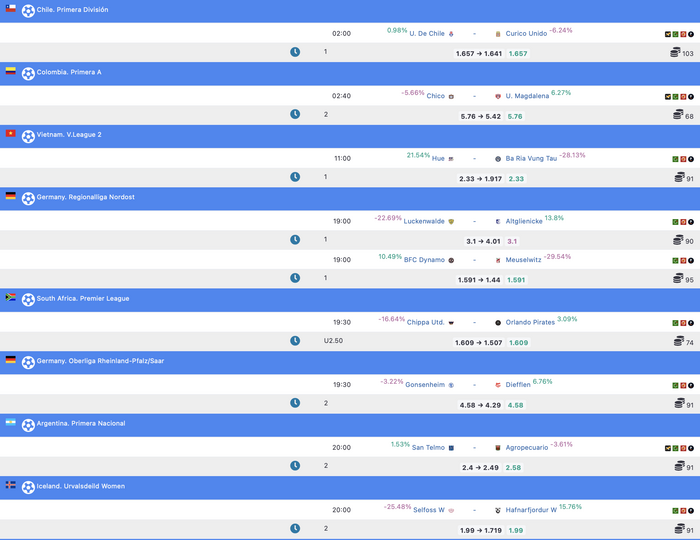Click the green 2.58 odds value
Screen dimensions: 700x540
point(513,468)
